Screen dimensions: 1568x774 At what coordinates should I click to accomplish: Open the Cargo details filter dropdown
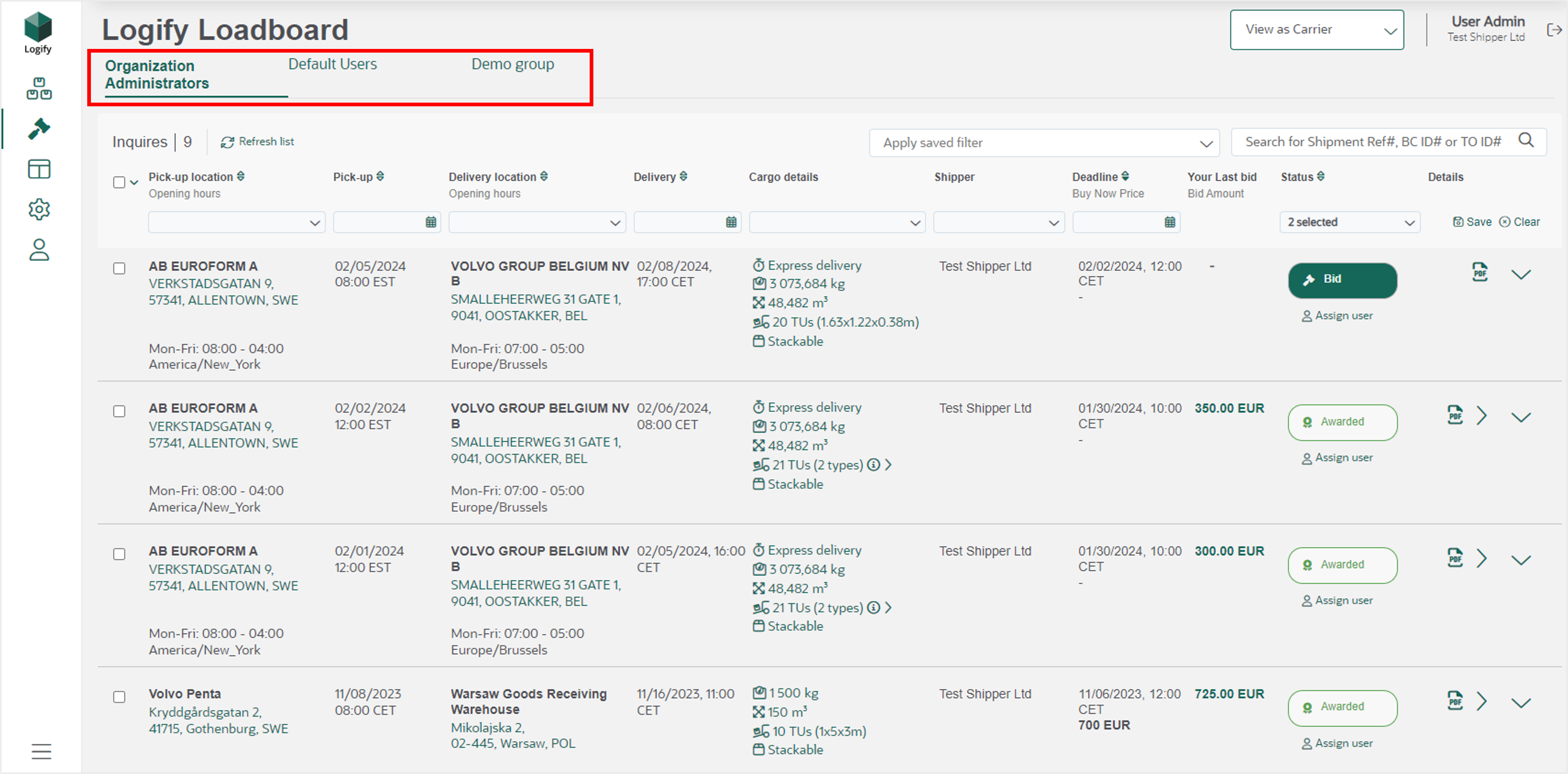[x=837, y=222]
